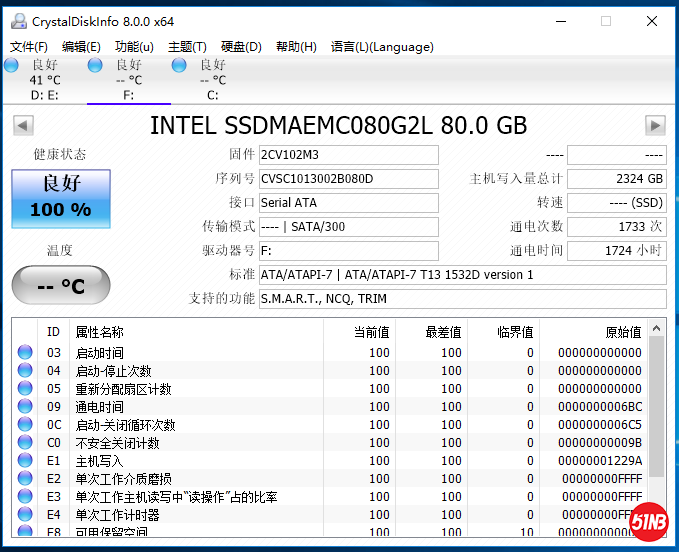Click status orb for attribute 09 通电时间
This screenshot has width=679, height=552.
(25, 407)
